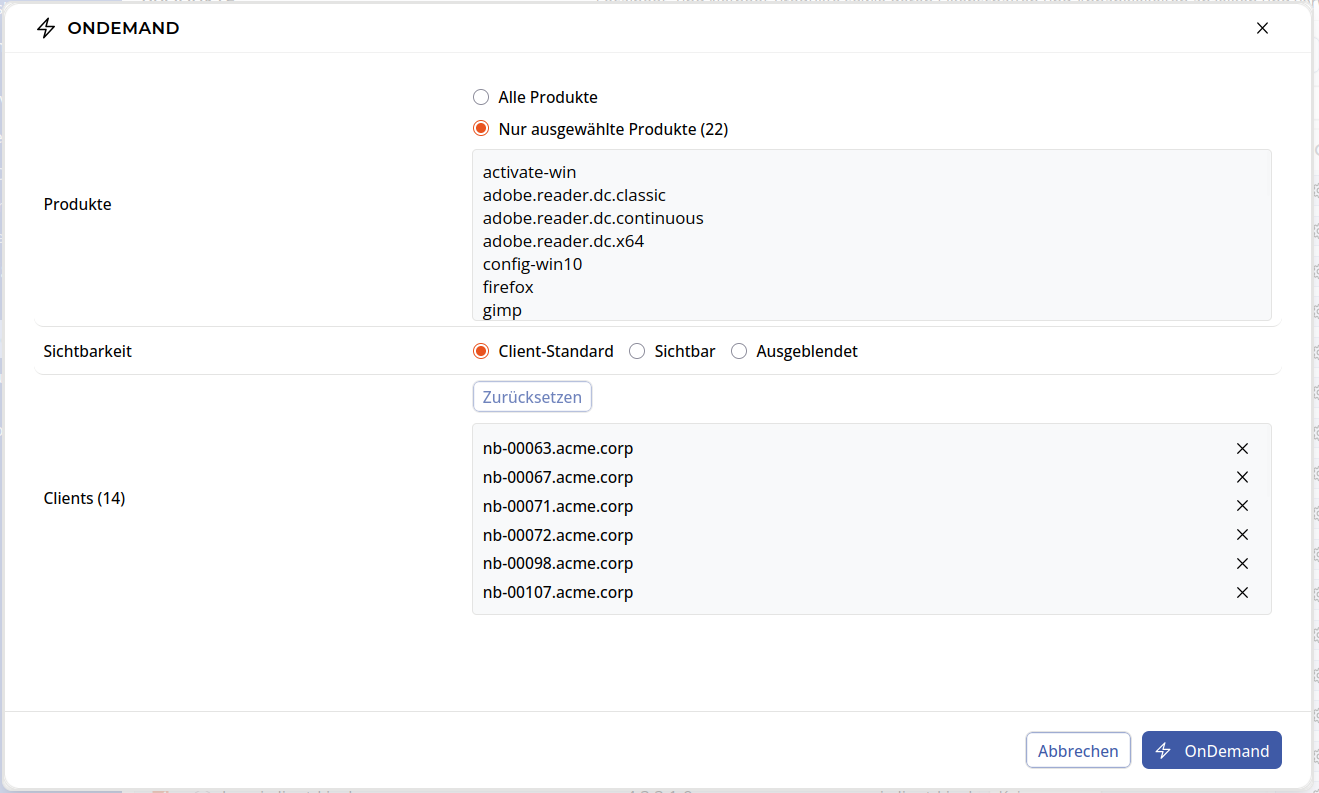Click product adobe.reader.dc.classic

574,195
